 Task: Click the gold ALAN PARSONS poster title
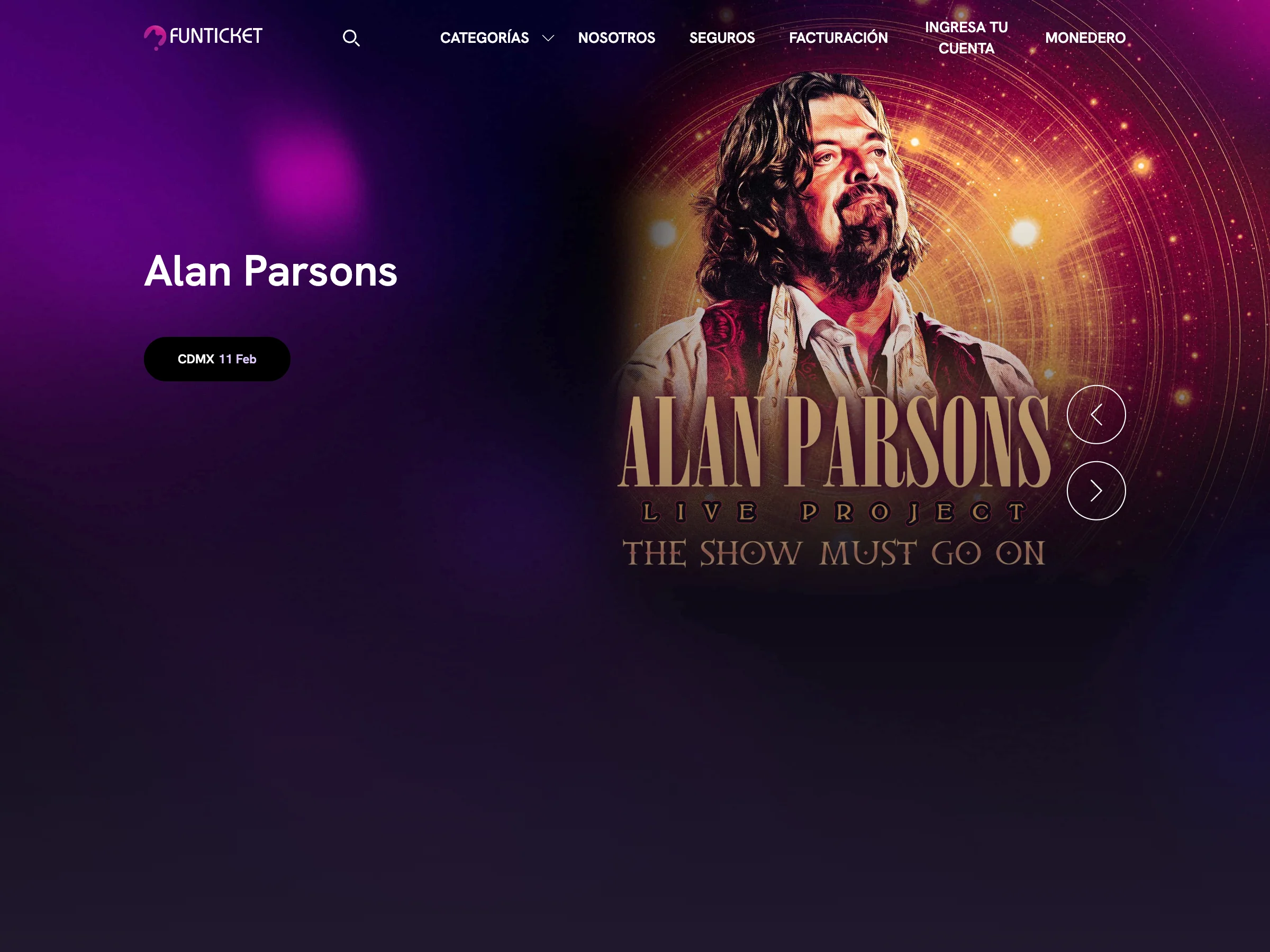point(833,442)
